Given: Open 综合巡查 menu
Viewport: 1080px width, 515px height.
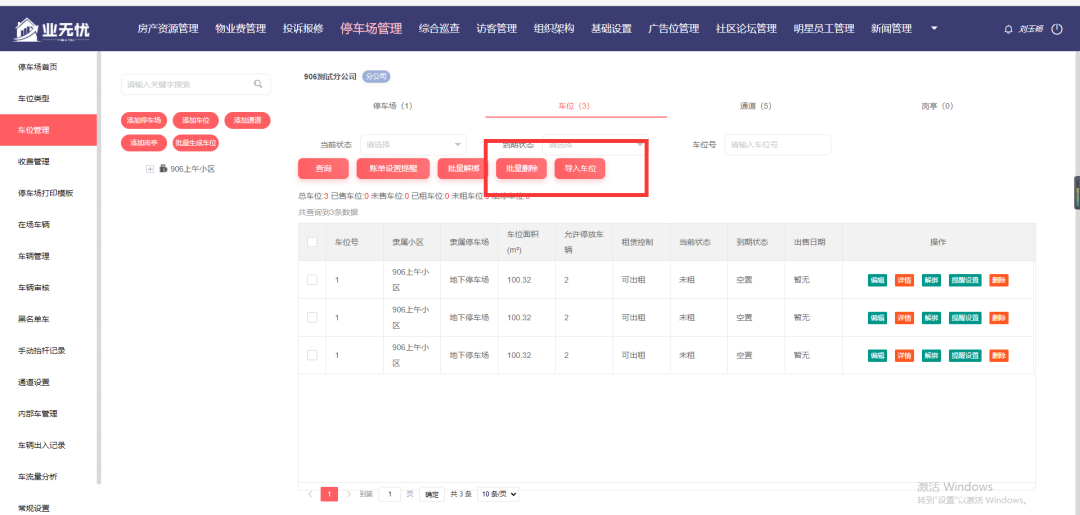Looking at the screenshot, I should click(439, 29).
